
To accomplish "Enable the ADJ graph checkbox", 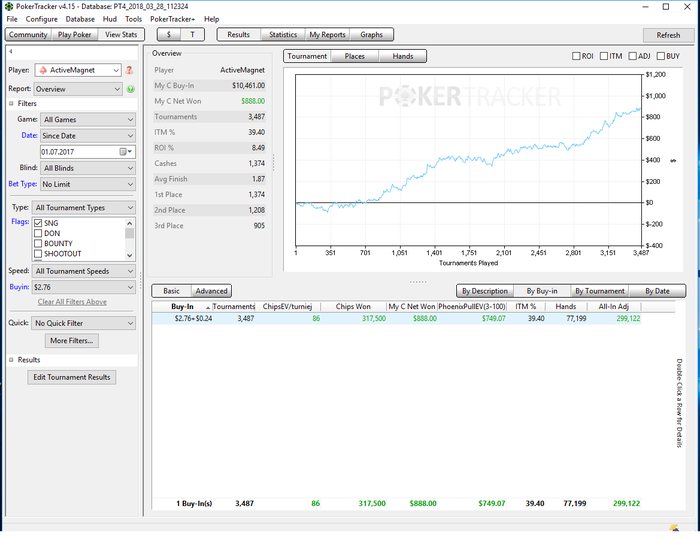I will pyautogui.click(x=632, y=56).
